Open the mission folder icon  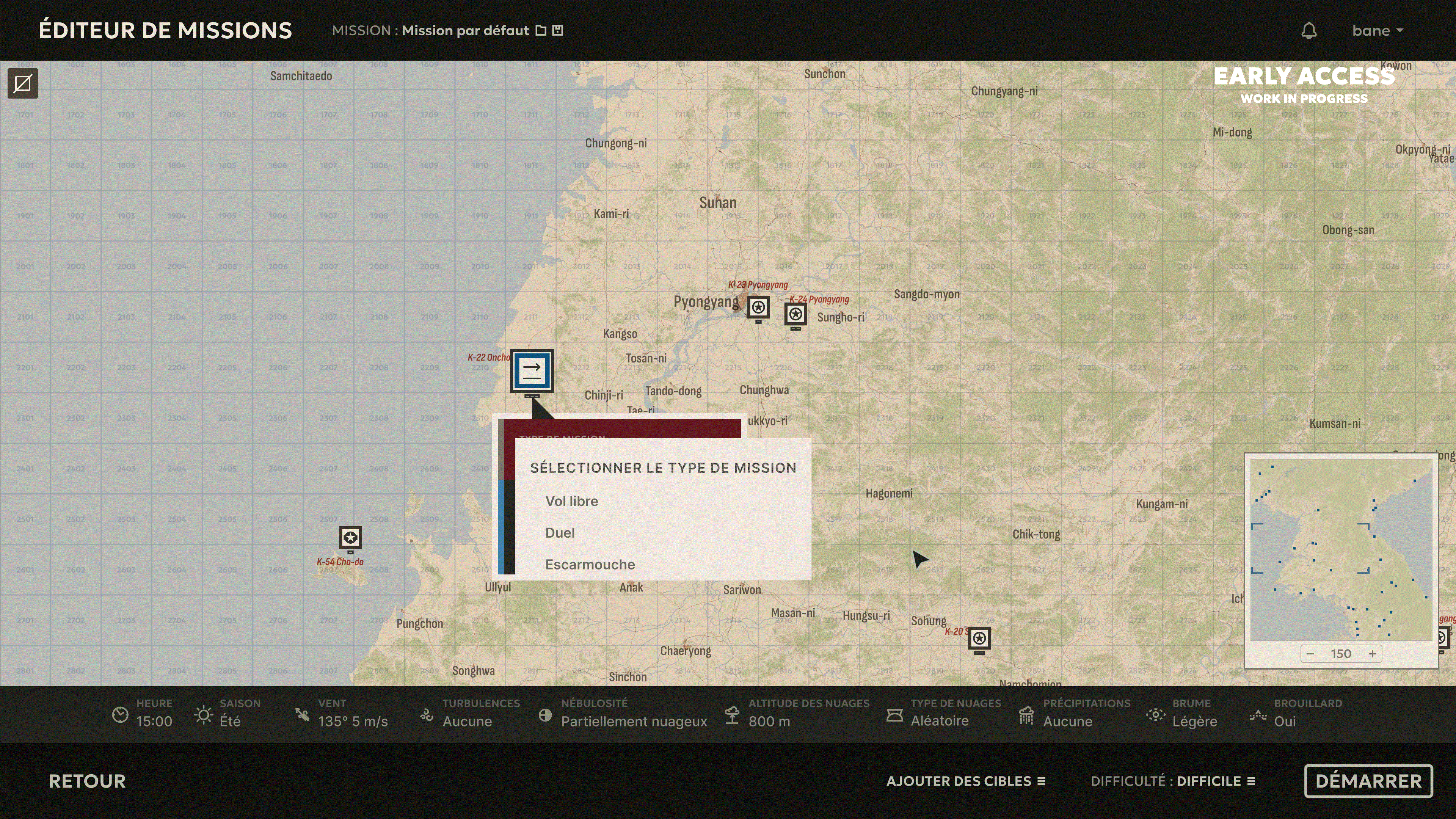click(x=541, y=30)
